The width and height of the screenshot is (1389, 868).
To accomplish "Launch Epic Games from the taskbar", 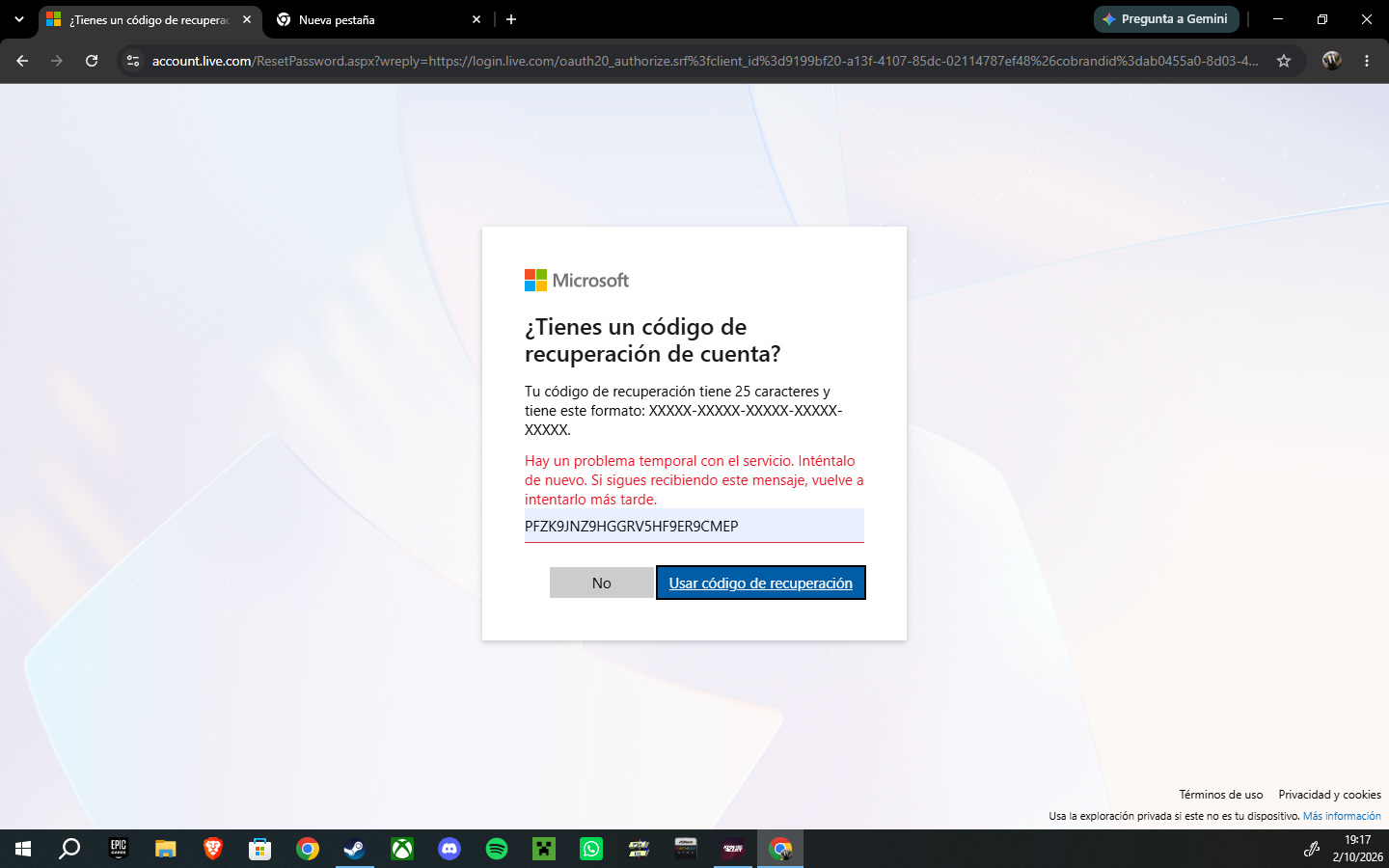I will 118,849.
